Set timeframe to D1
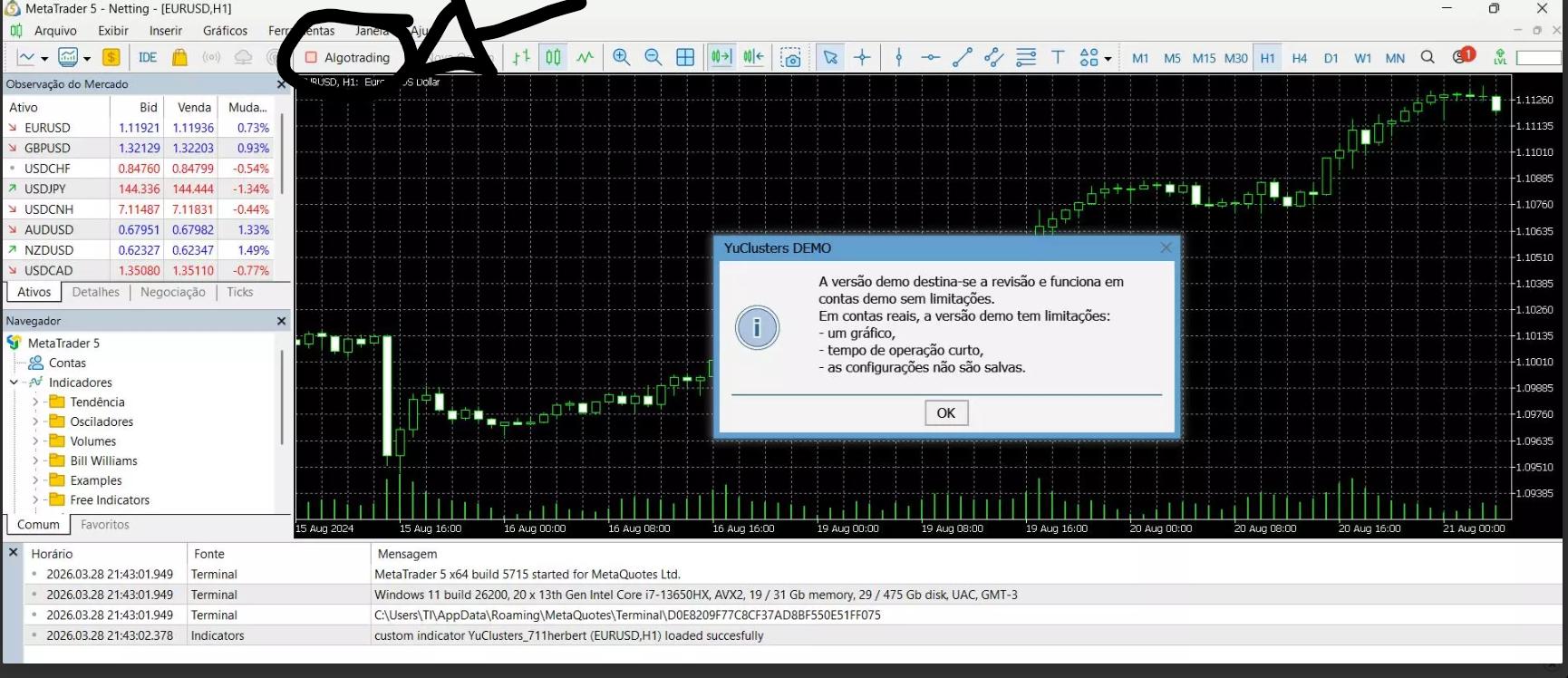Viewport: 1568px width, 678px height. pos(1331,58)
